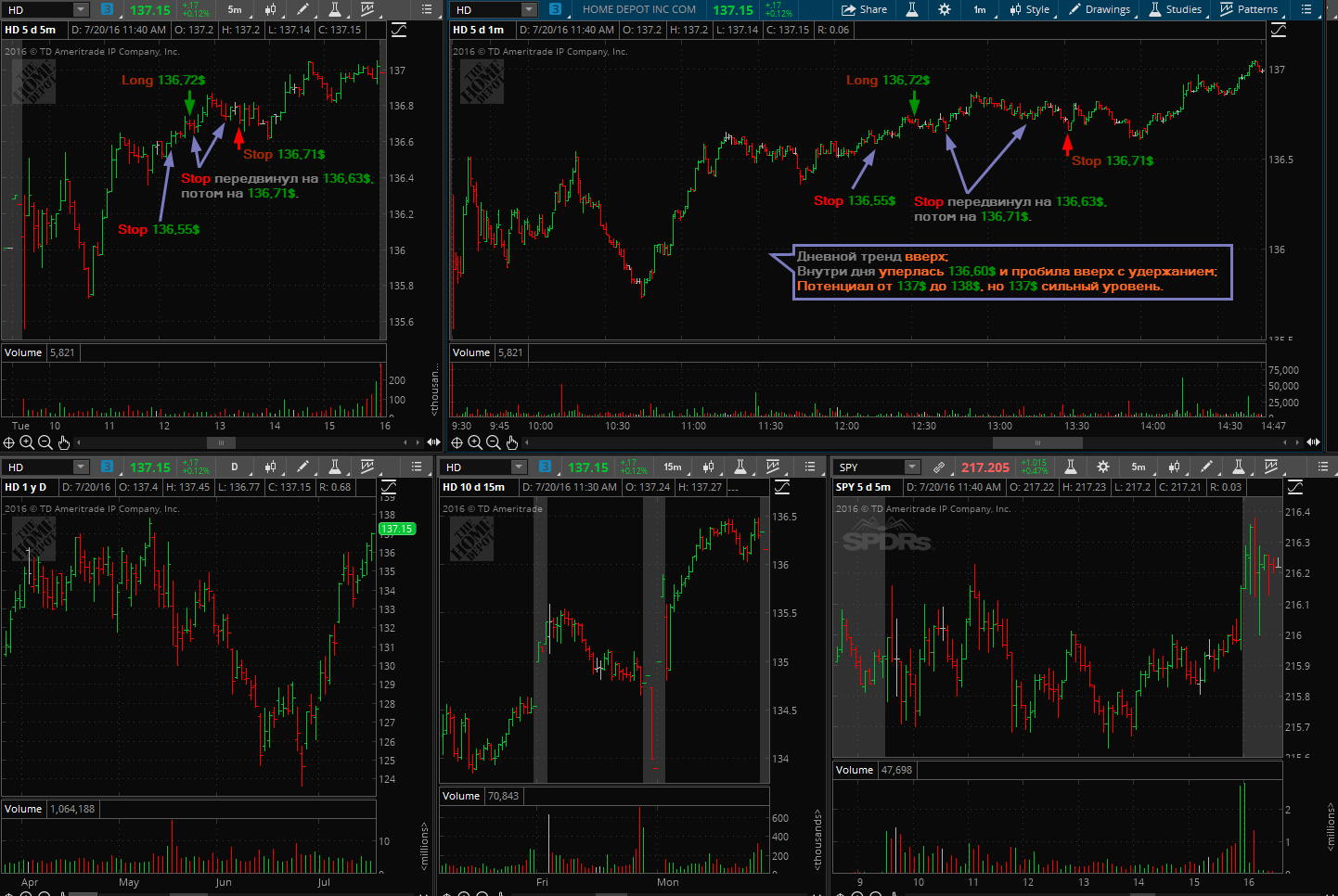Open the 5m timeframe selector in SPY chart

tap(1139, 467)
